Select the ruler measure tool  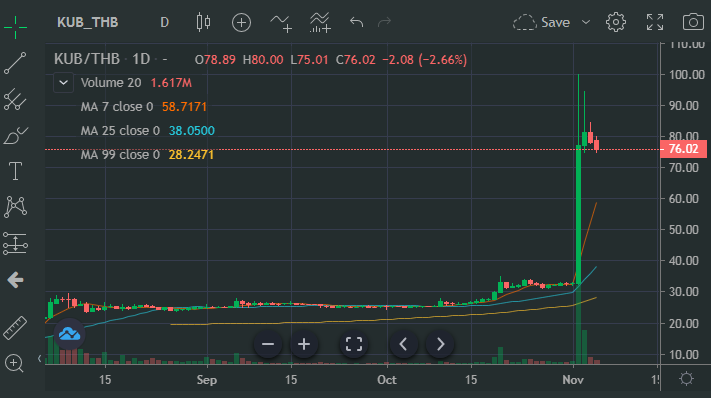15,328
